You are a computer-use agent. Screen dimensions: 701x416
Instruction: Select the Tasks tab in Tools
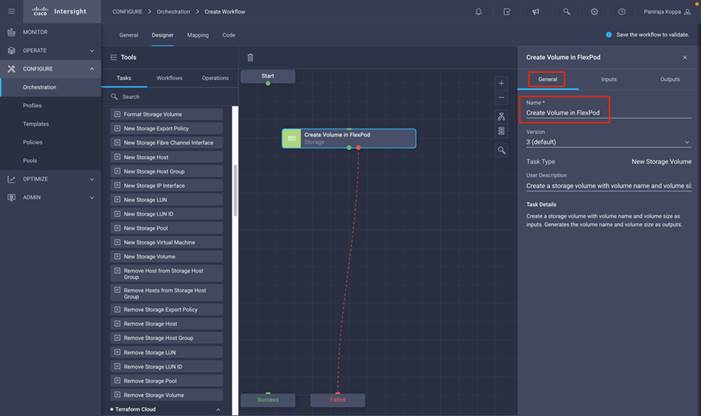124,78
